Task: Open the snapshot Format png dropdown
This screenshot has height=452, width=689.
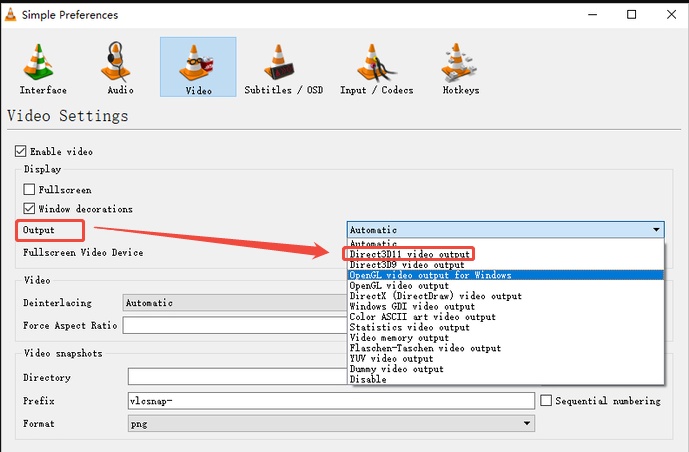Action: coord(331,423)
